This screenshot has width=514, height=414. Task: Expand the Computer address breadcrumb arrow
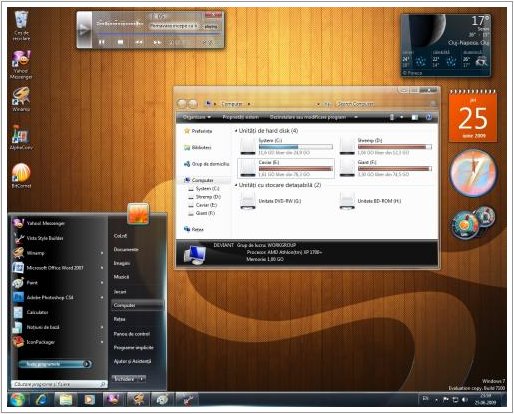(x=249, y=104)
